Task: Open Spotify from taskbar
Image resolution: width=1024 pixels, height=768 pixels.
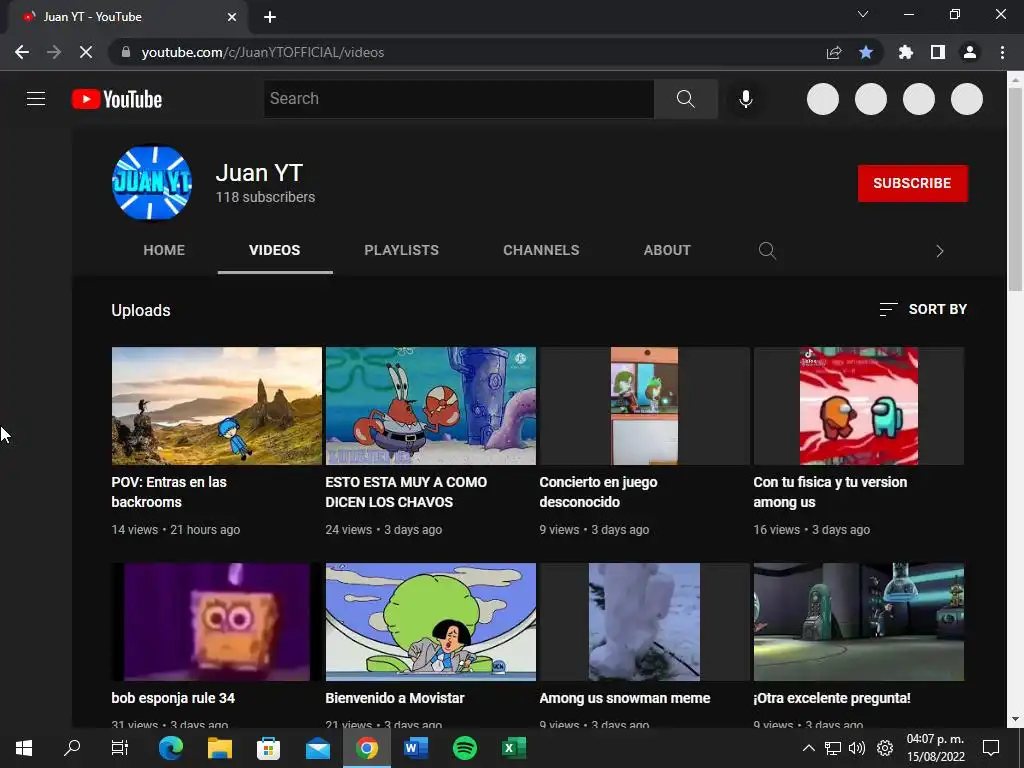Action: [x=464, y=748]
